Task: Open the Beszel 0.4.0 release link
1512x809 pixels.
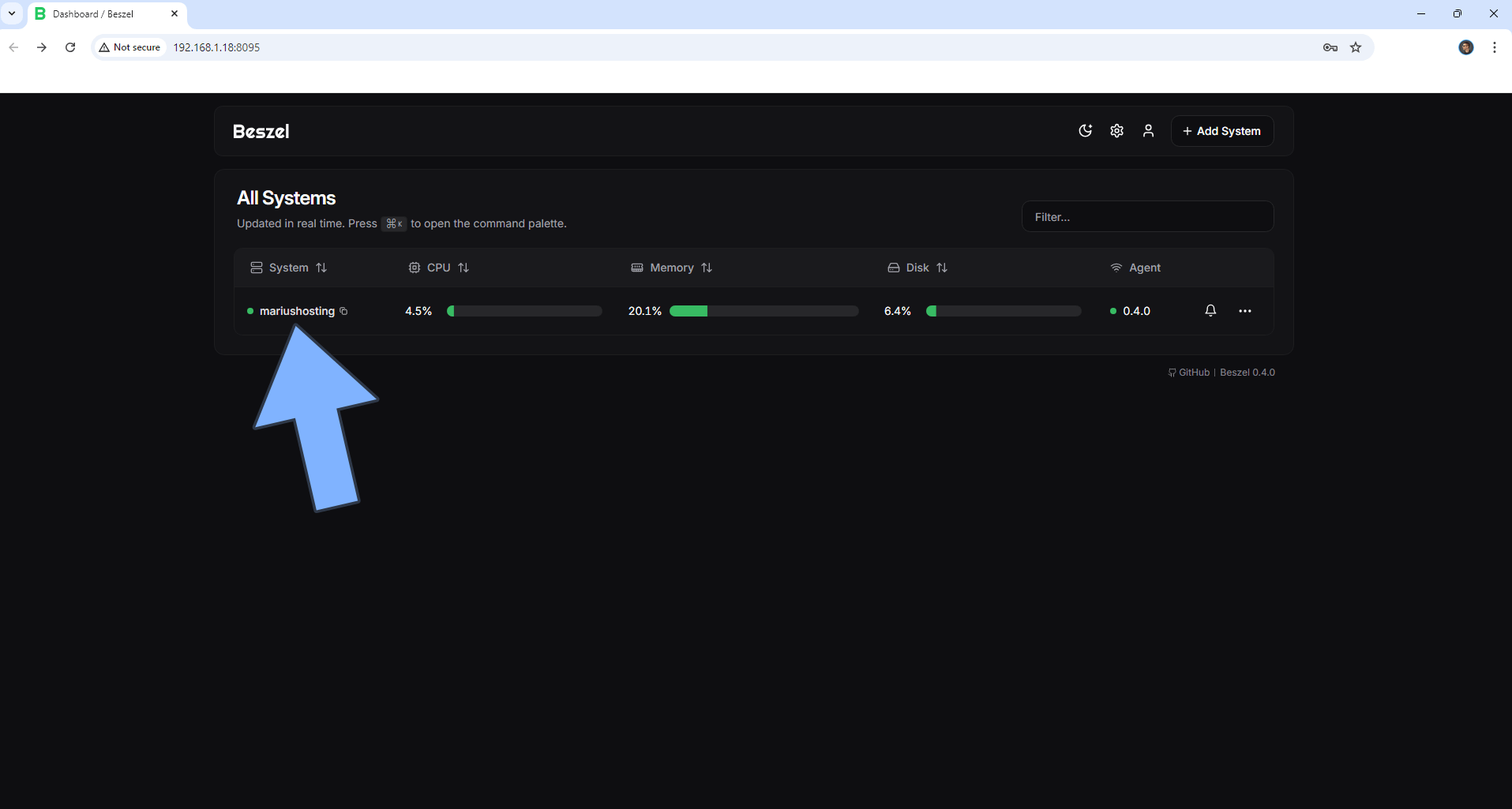Action: [1247, 373]
